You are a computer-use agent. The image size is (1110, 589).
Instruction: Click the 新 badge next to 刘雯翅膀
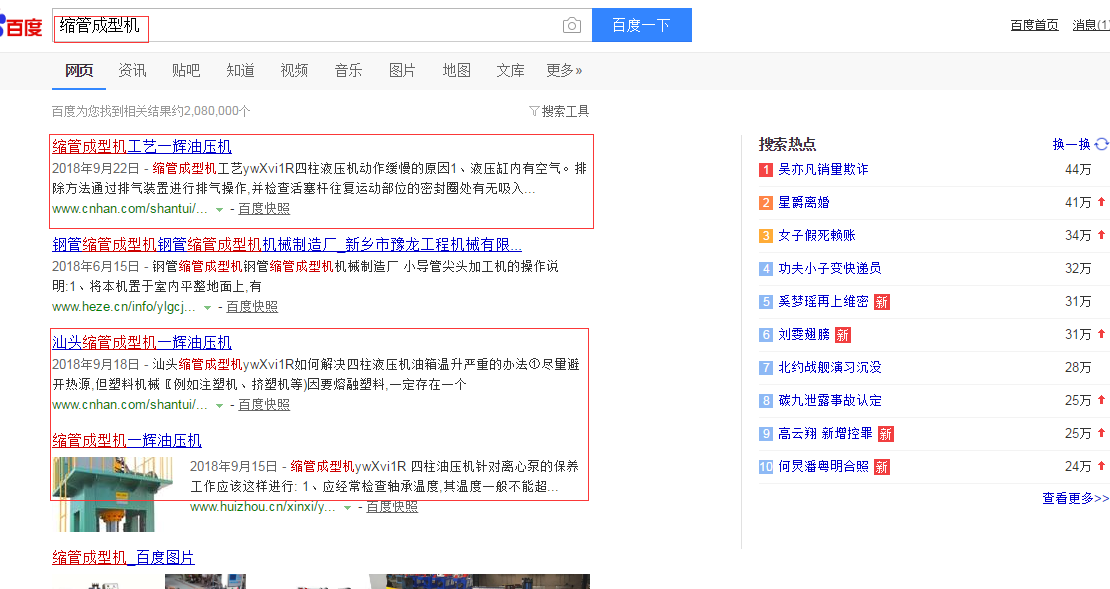843,335
